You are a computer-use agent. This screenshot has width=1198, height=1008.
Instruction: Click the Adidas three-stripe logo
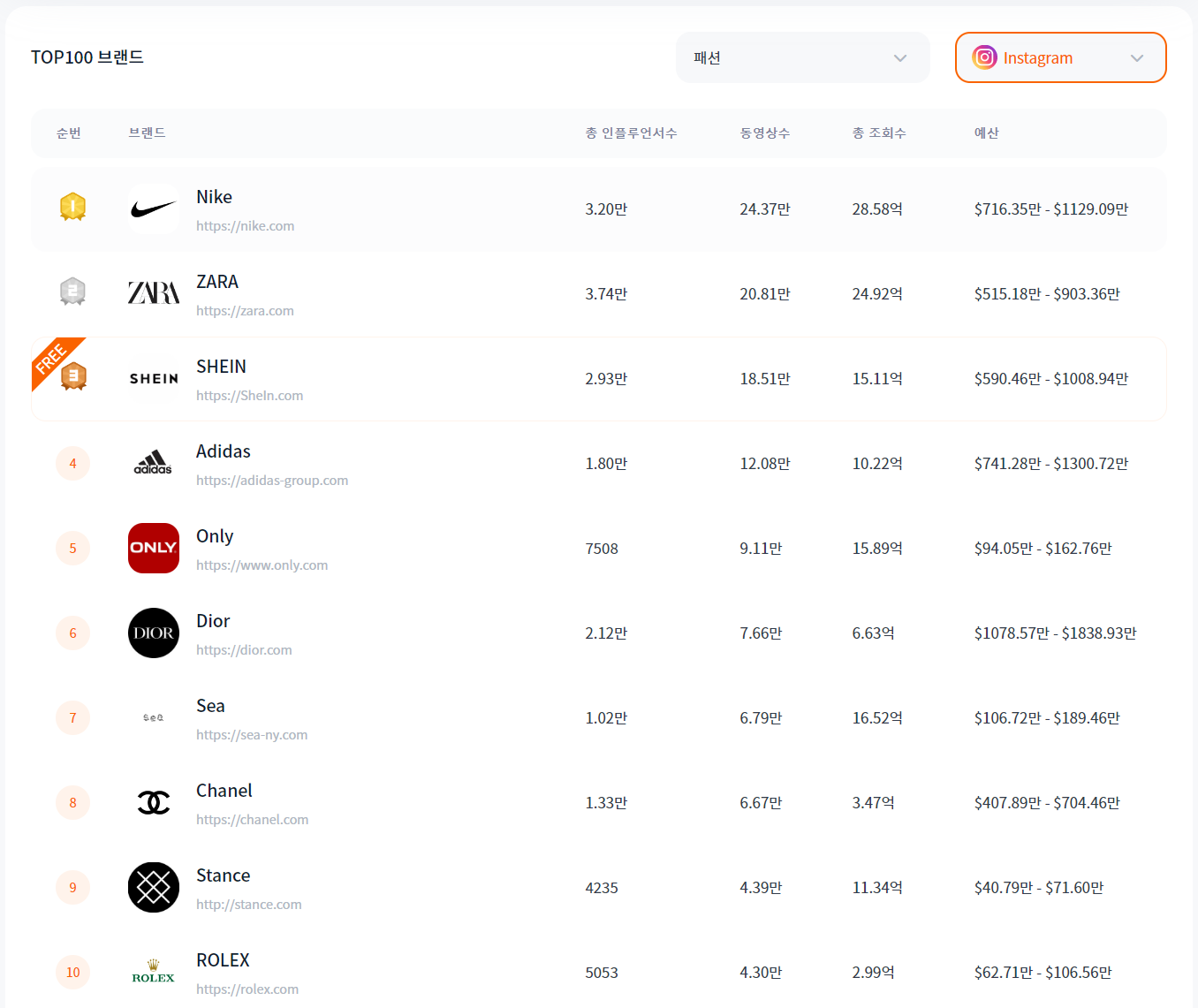tap(154, 464)
